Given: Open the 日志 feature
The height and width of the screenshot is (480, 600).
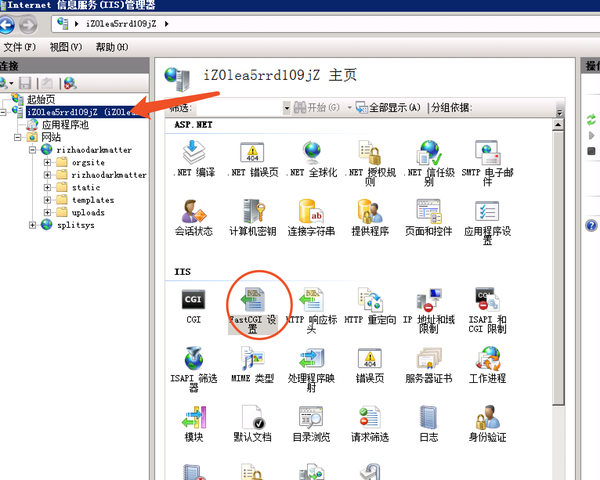Looking at the screenshot, I should click(429, 424).
